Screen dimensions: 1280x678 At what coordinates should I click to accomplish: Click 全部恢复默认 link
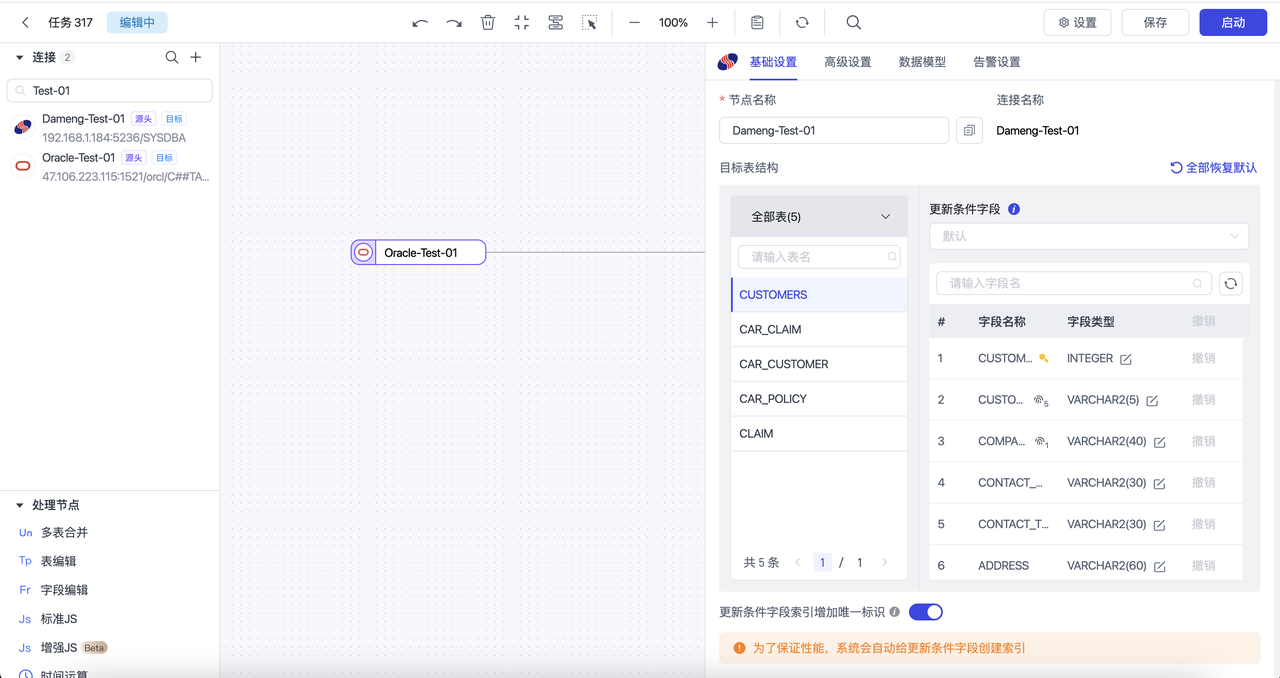(x=1213, y=168)
